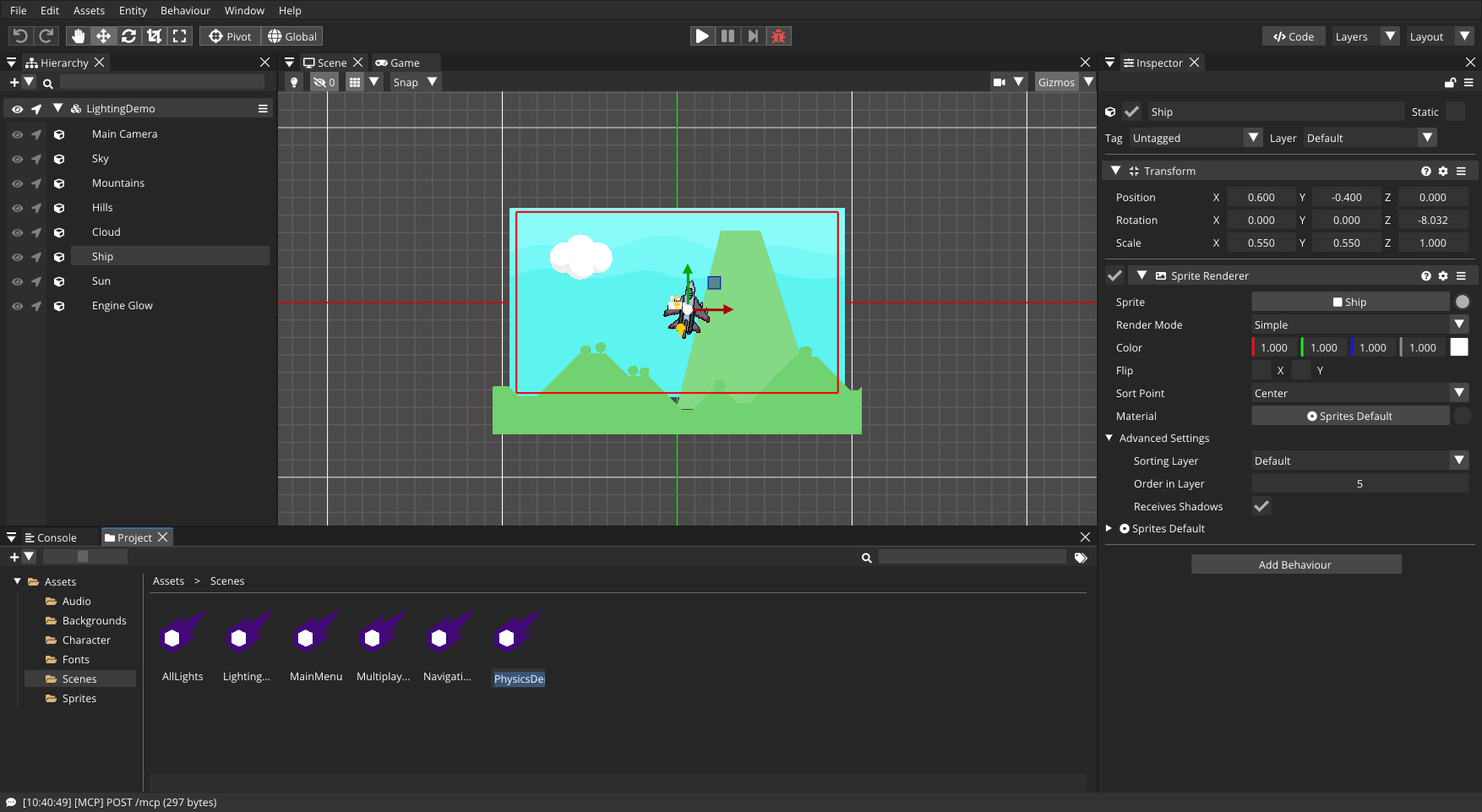The width and height of the screenshot is (1482, 812).
Task: Open the Tag dropdown
Action: (x=1196, y=138)
